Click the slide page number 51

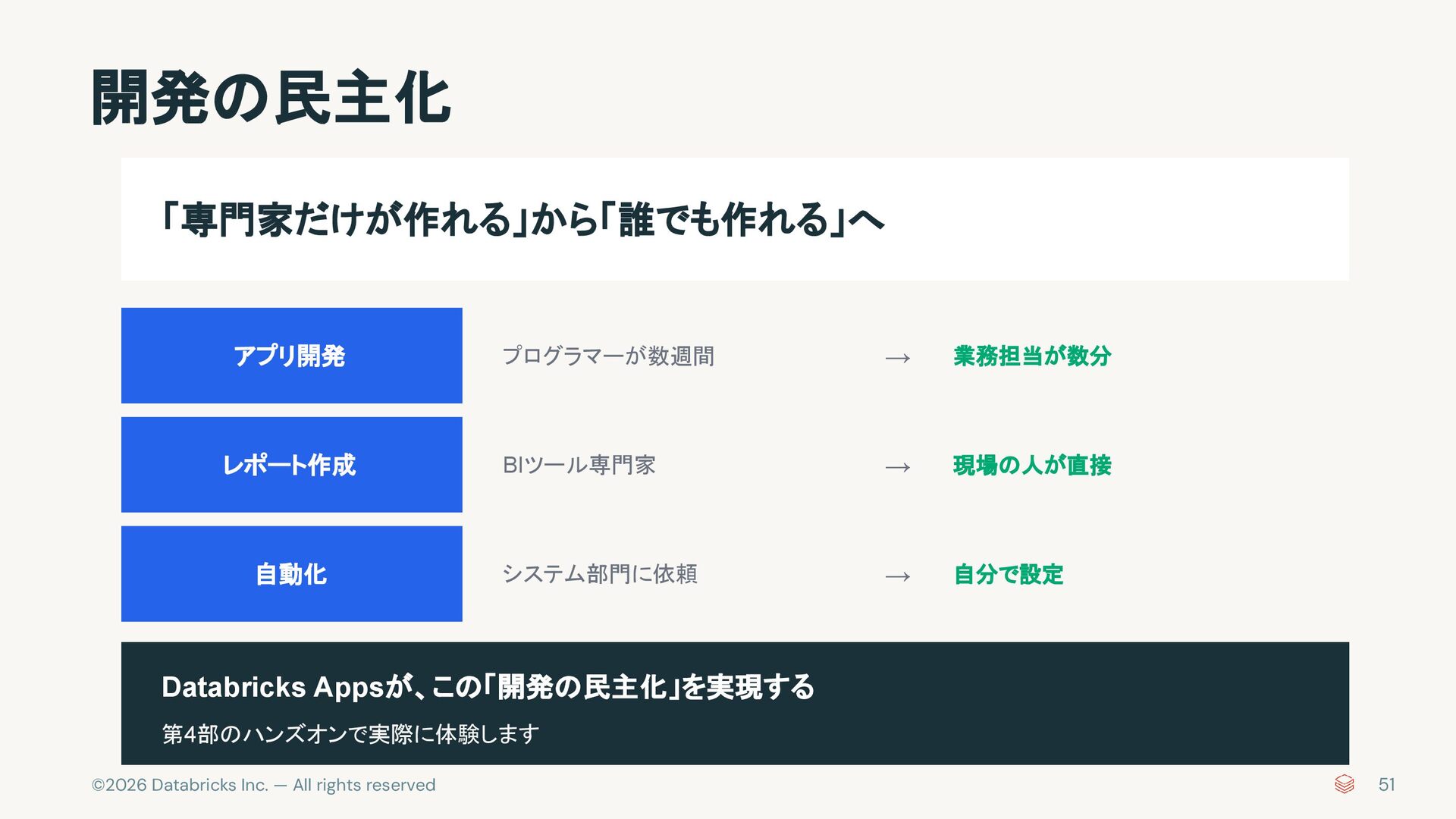coord(1386,785)
